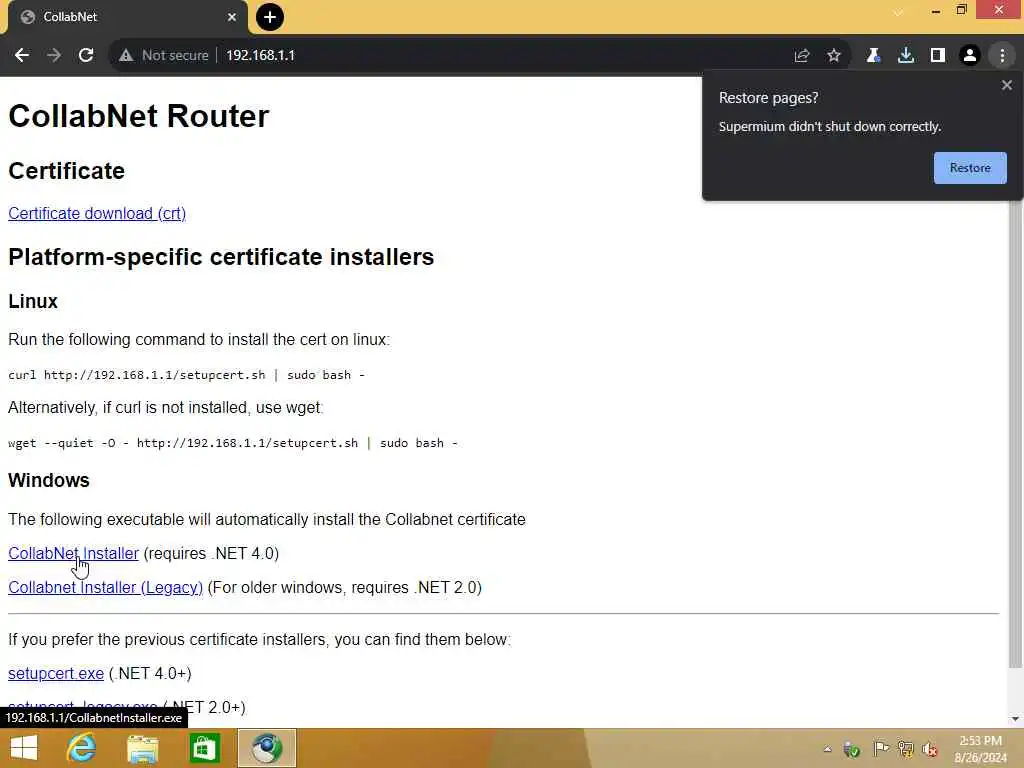Open File Explorer from taskbar
The height and width of the screenshot is (768, 1024).
tap(142, 748)
